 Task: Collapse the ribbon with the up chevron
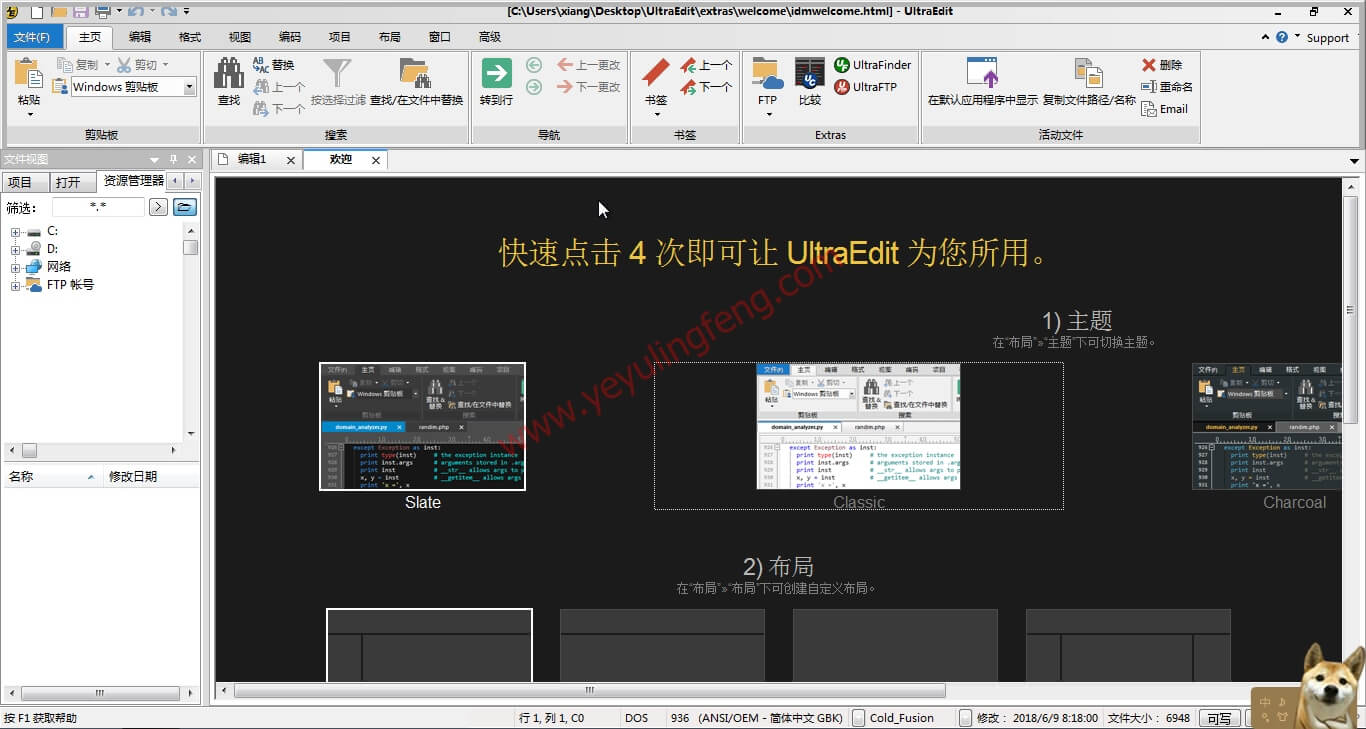pyautogui.click(x=1265, y=37)
